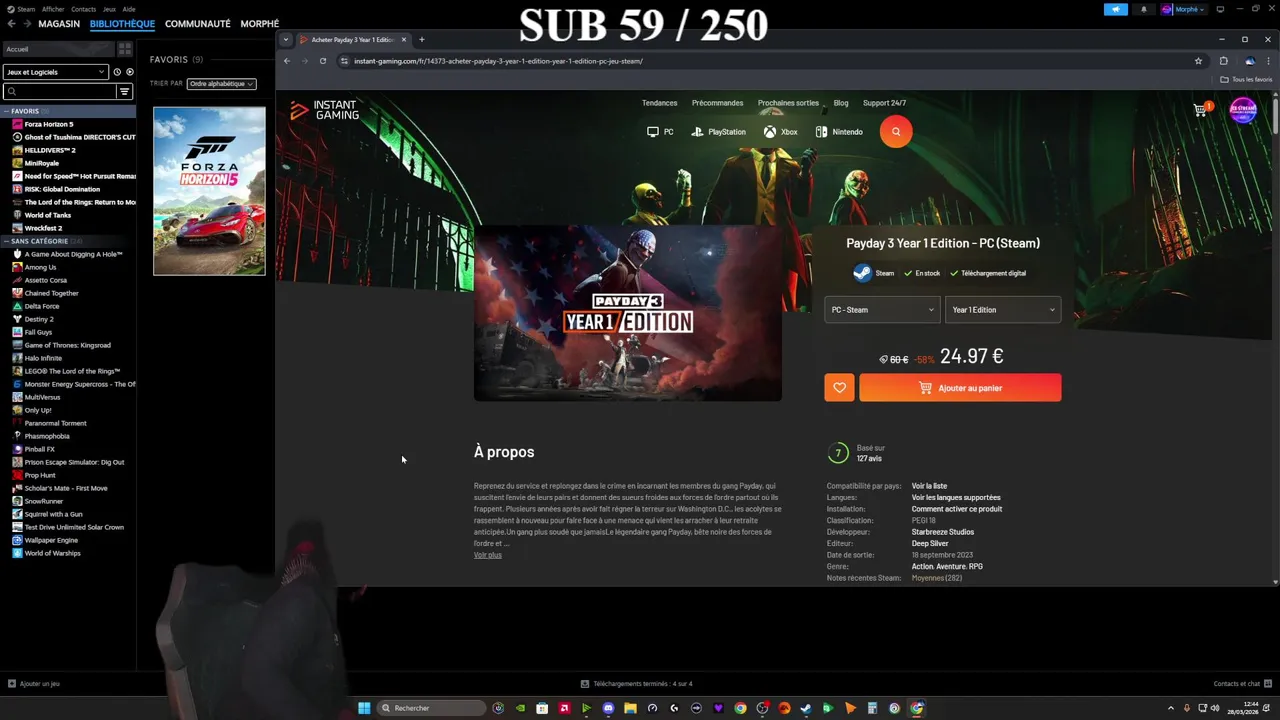Open the Windows Start menu
This screenshot has height=720, width=1280.
(364, 708)
